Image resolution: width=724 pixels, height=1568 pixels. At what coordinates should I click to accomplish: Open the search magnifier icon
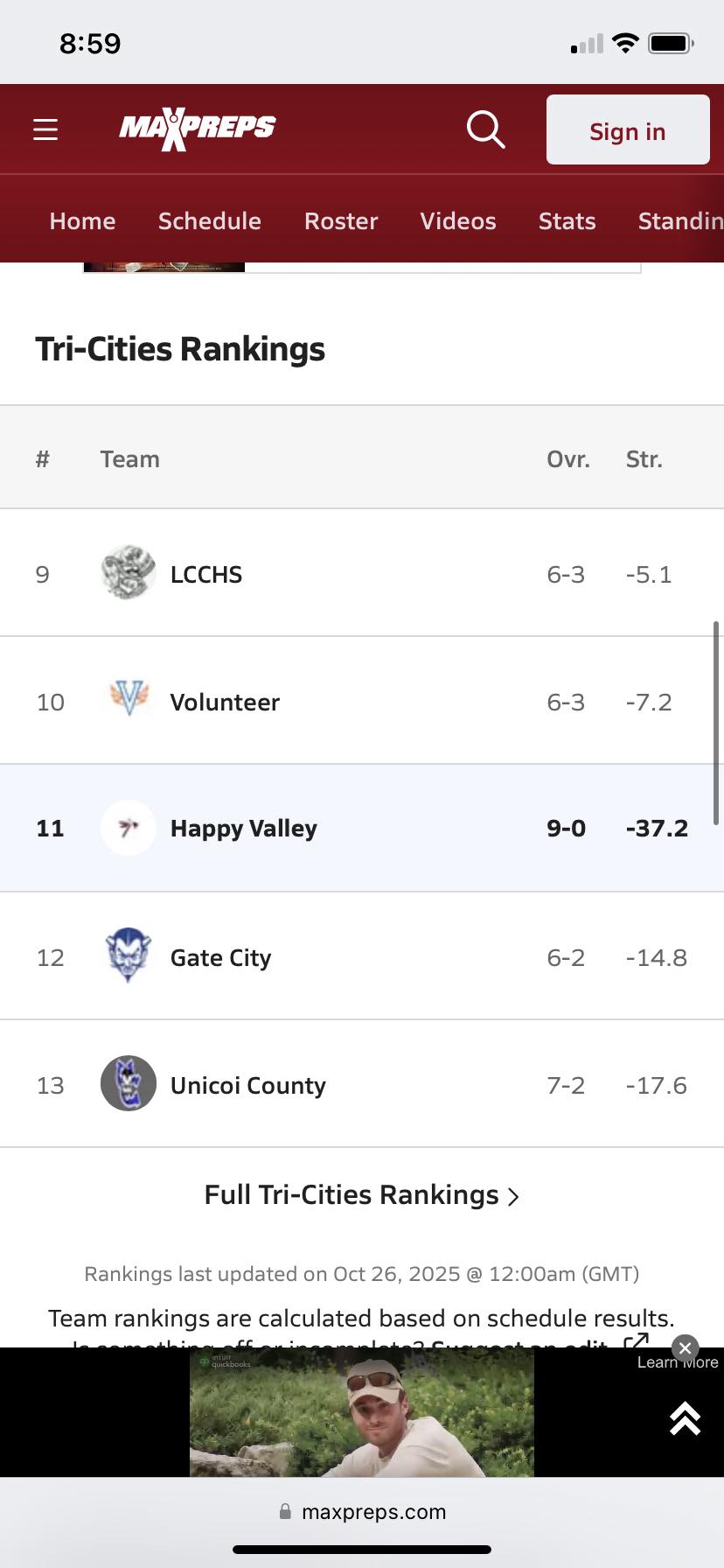pos(486,129)
